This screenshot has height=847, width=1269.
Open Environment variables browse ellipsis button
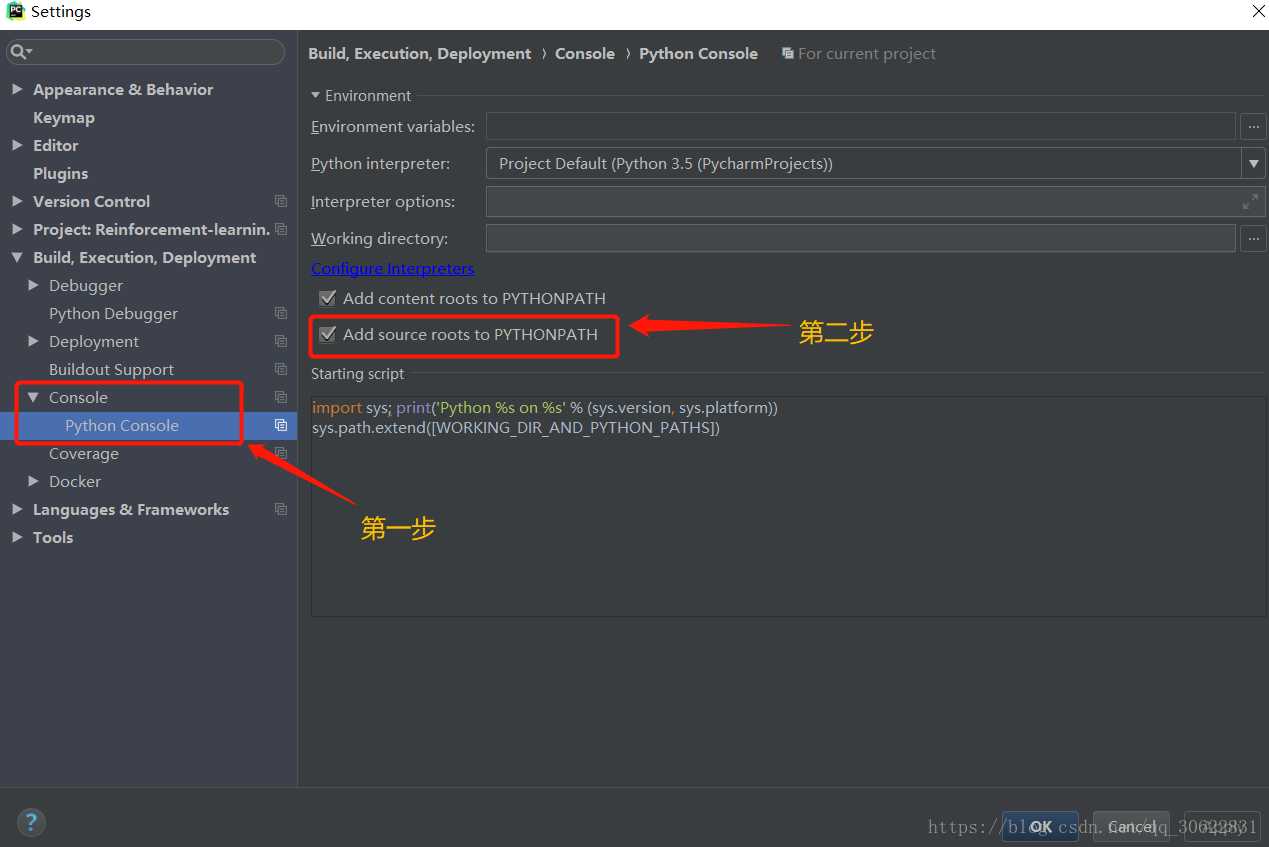coord(1253,127)
